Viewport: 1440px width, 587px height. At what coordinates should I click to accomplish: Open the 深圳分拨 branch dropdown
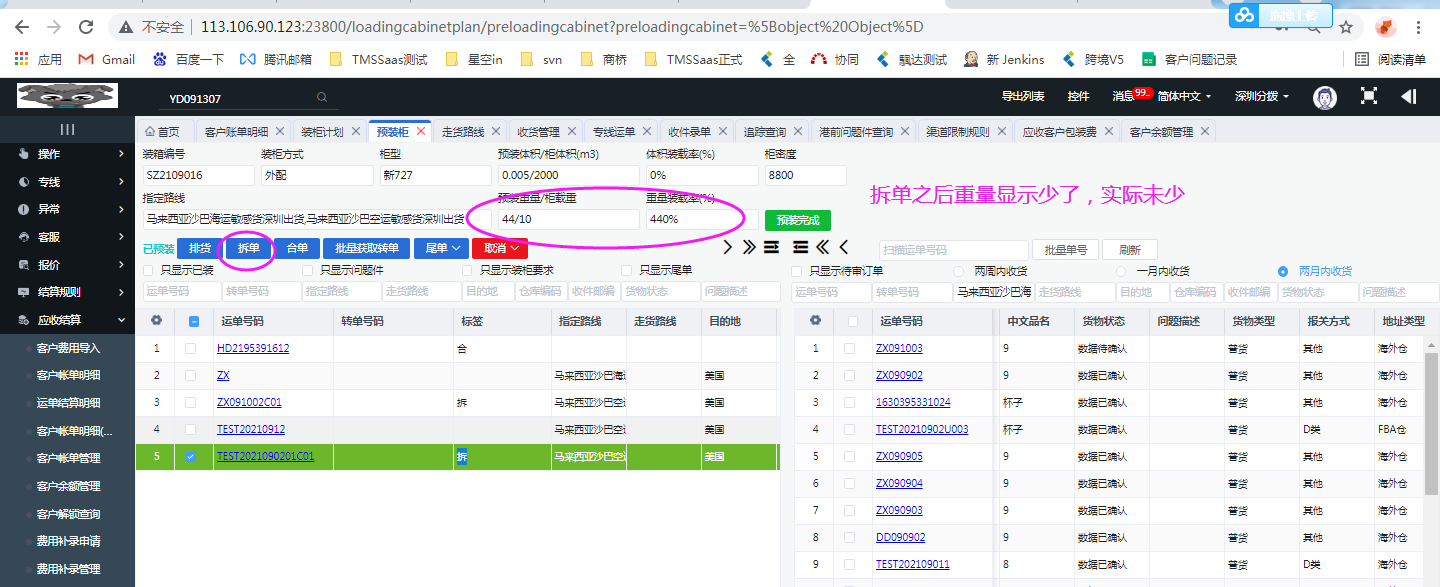tap(1261, 96)
